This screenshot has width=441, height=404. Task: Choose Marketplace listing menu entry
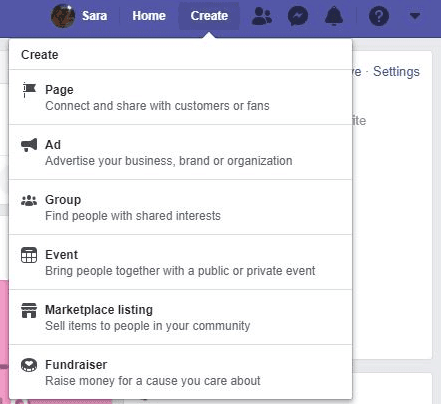pos(180,317)
